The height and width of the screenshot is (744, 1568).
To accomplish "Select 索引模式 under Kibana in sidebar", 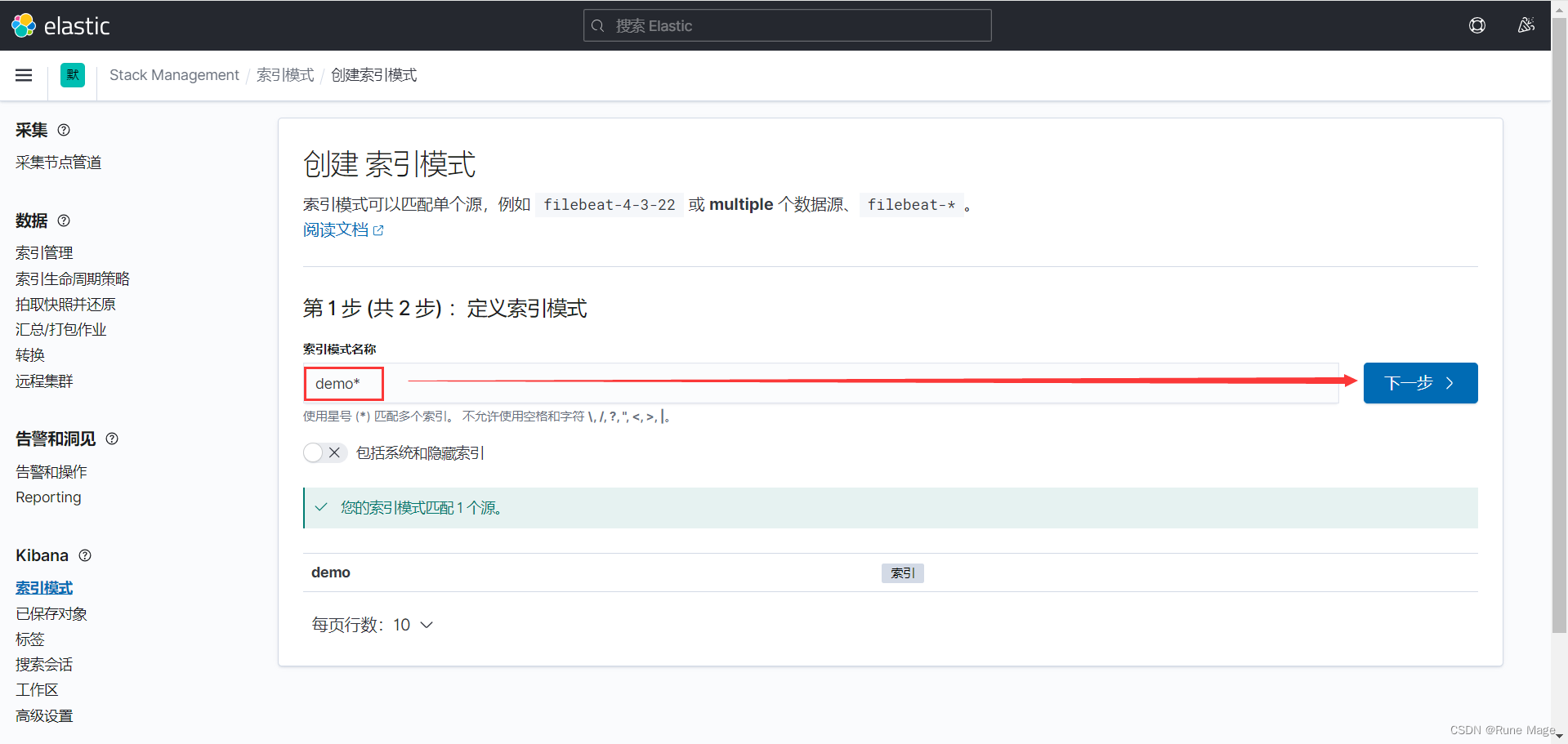I will 44,588.
